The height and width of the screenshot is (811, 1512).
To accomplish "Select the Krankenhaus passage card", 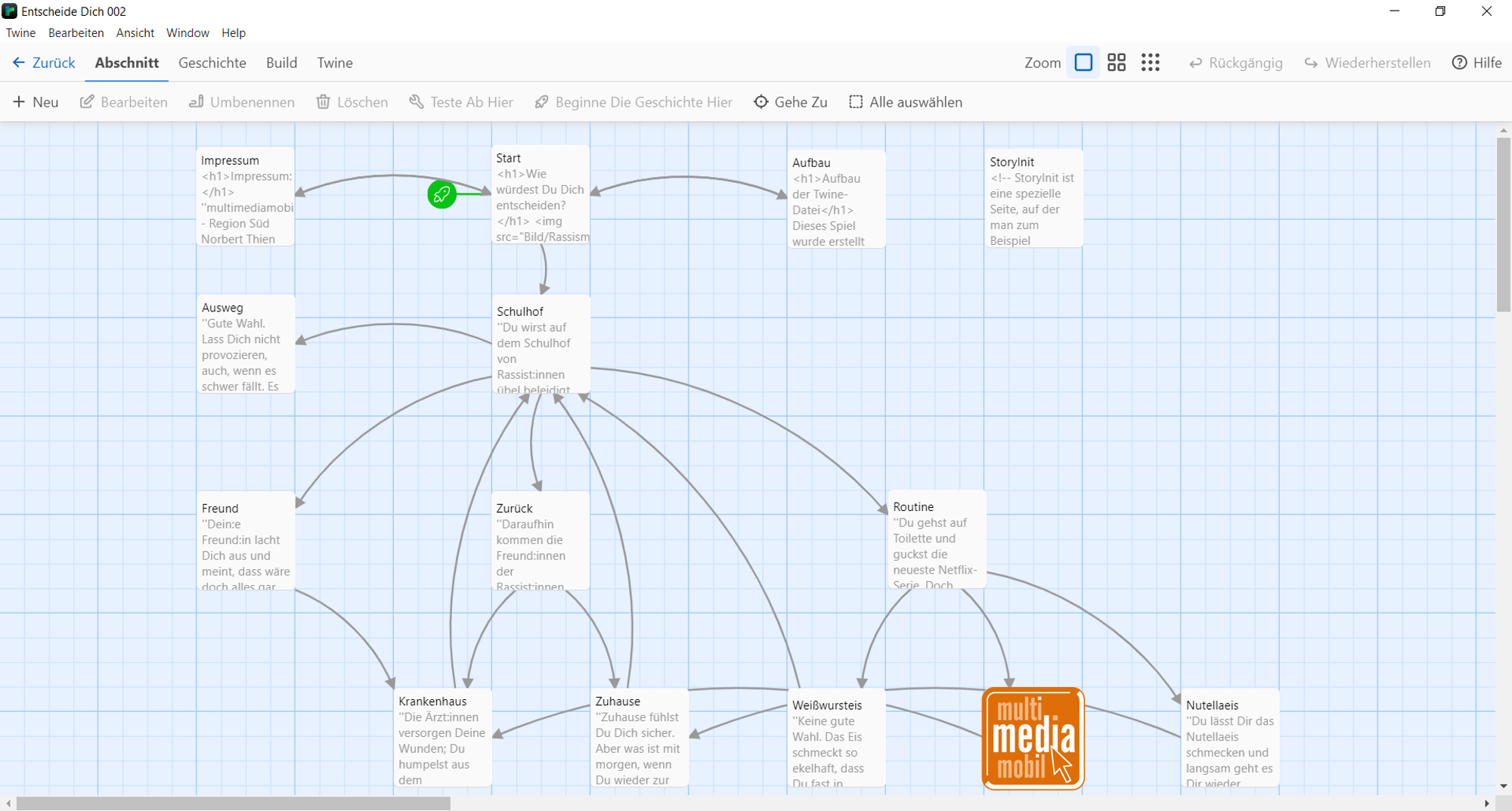I will [x=443, y=738].
